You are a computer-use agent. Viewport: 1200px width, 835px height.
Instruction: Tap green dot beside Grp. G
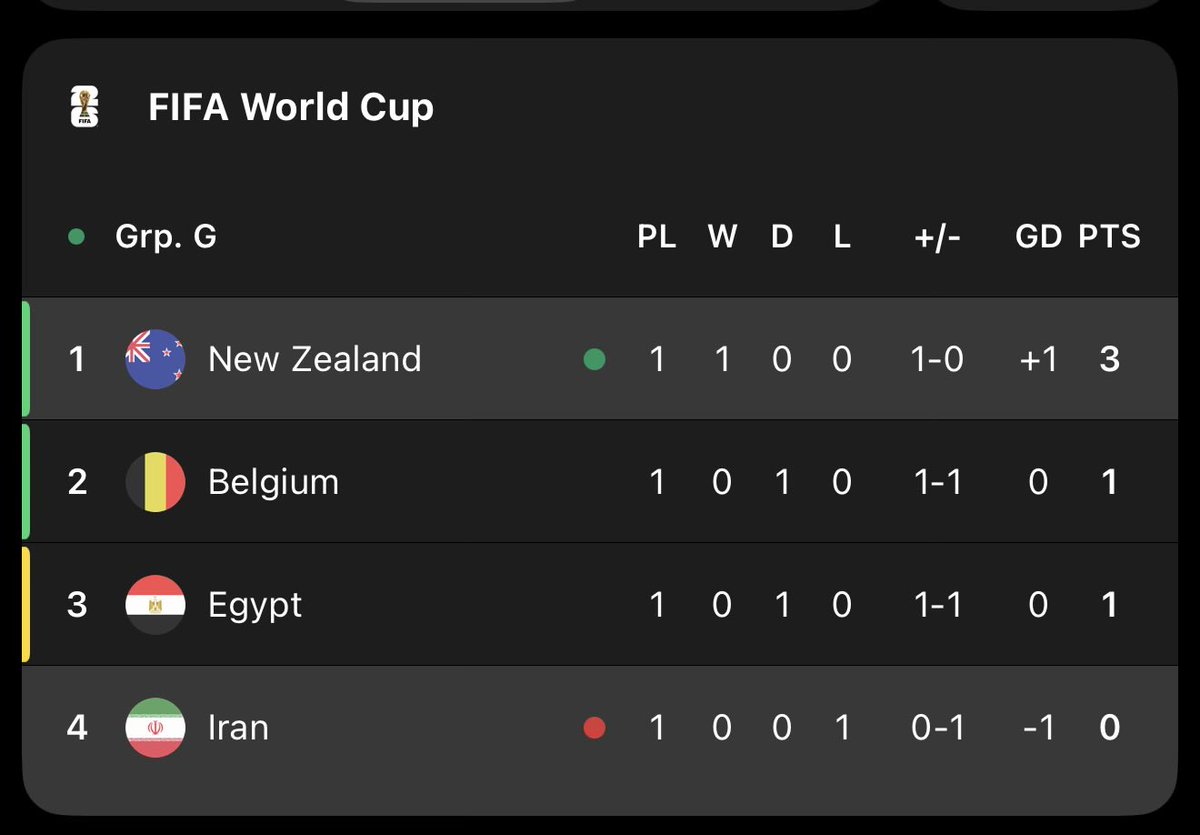coord(76,237)
